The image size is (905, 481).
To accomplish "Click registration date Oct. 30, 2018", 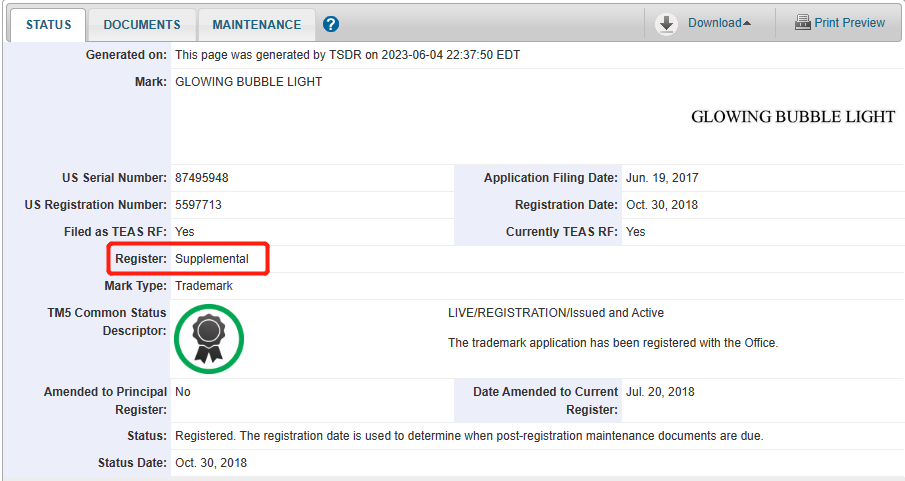I will tap(662, 205).
